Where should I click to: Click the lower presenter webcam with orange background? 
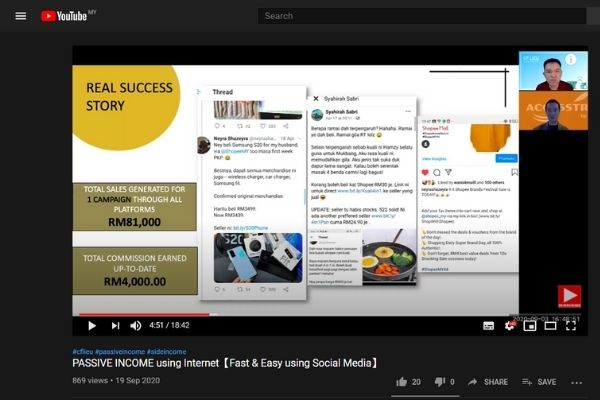[553, 111]
